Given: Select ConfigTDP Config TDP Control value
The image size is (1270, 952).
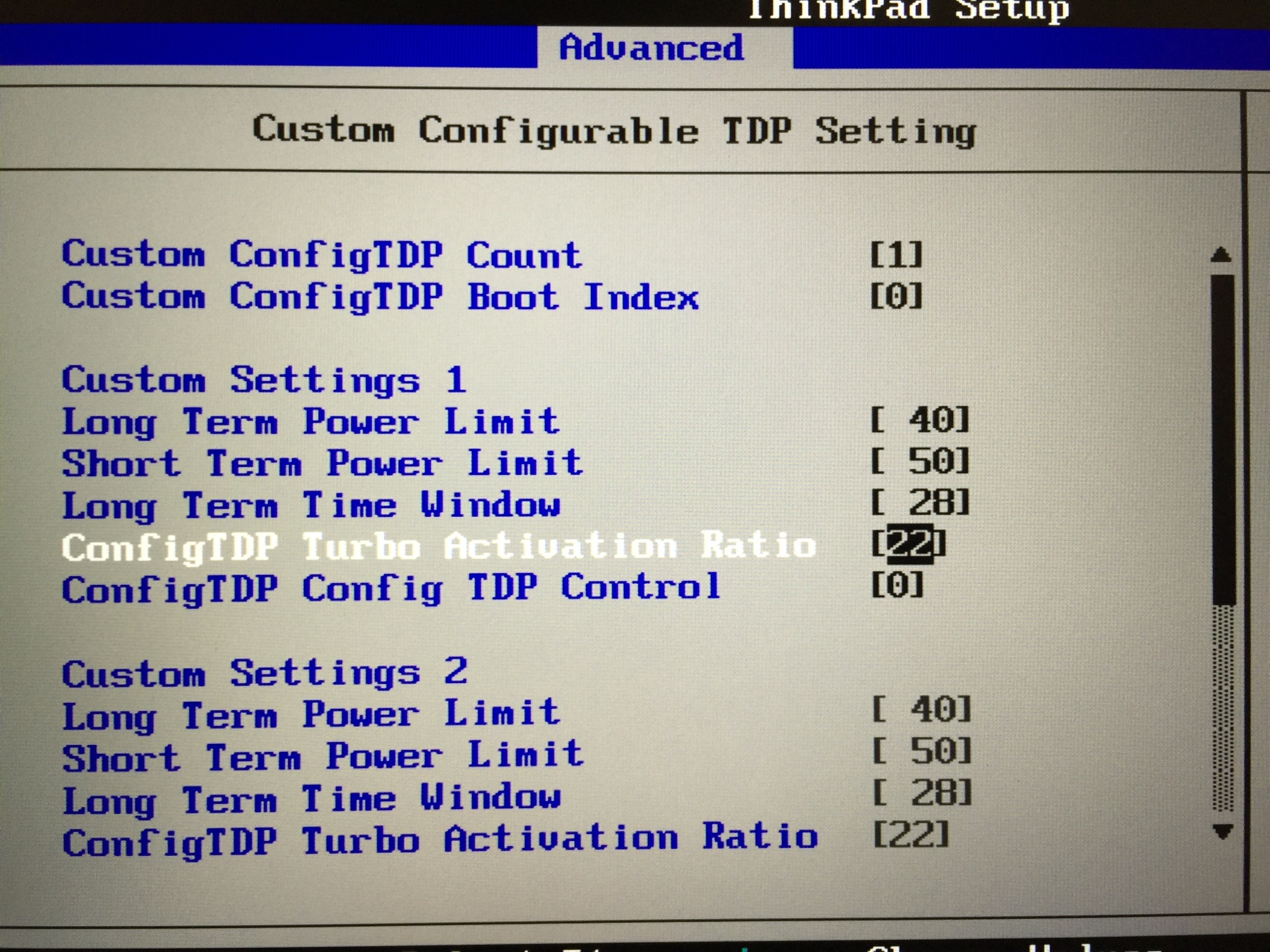Looking at the screenshot, I should click(x=897, y=585).
